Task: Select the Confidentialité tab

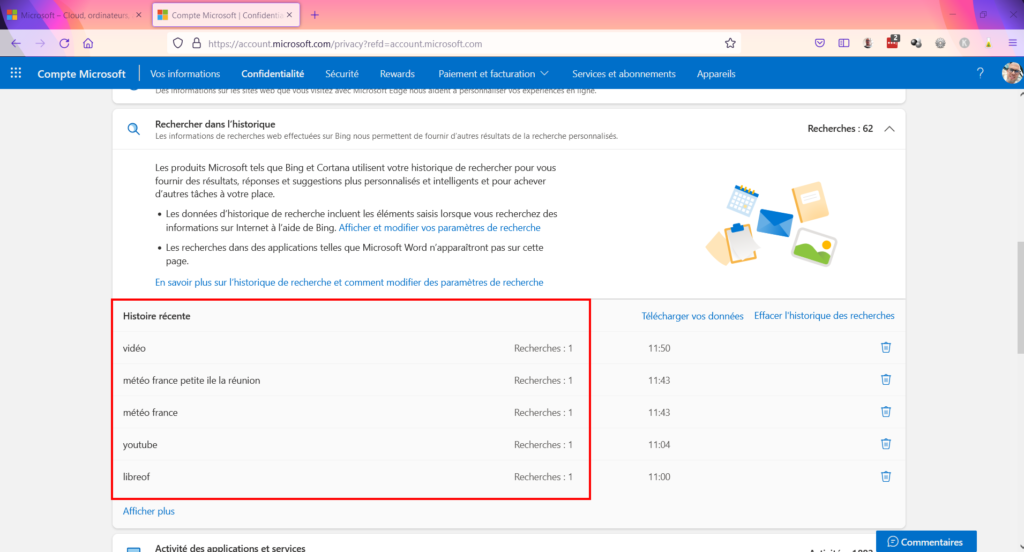Action: tap(272, 74)
